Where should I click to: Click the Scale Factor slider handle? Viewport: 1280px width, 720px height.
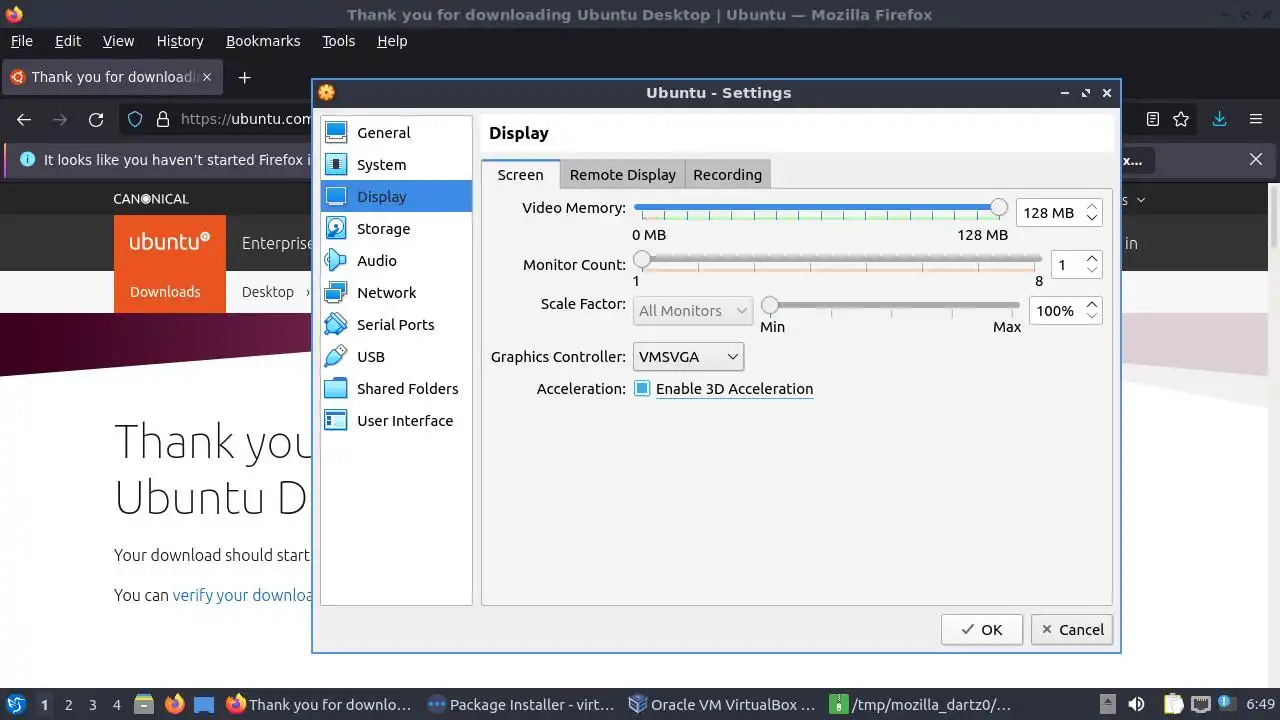770,305
